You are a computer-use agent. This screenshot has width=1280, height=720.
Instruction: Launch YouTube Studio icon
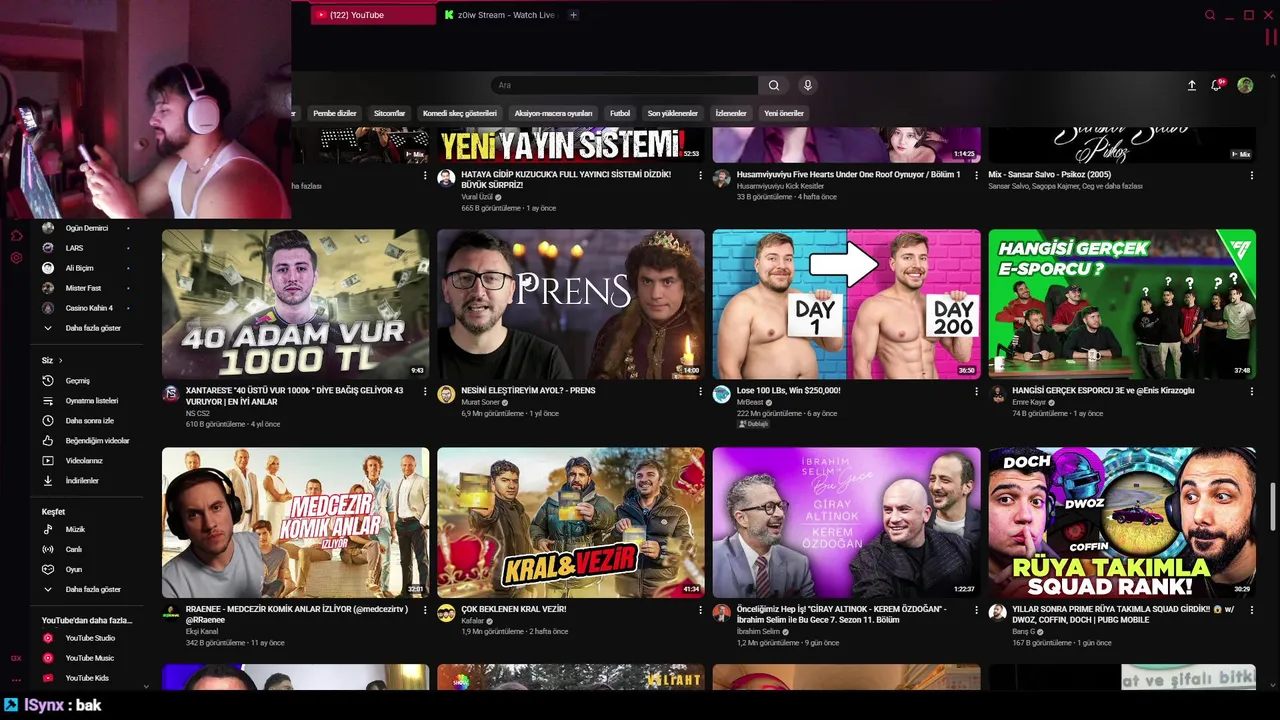pos(47,638)
